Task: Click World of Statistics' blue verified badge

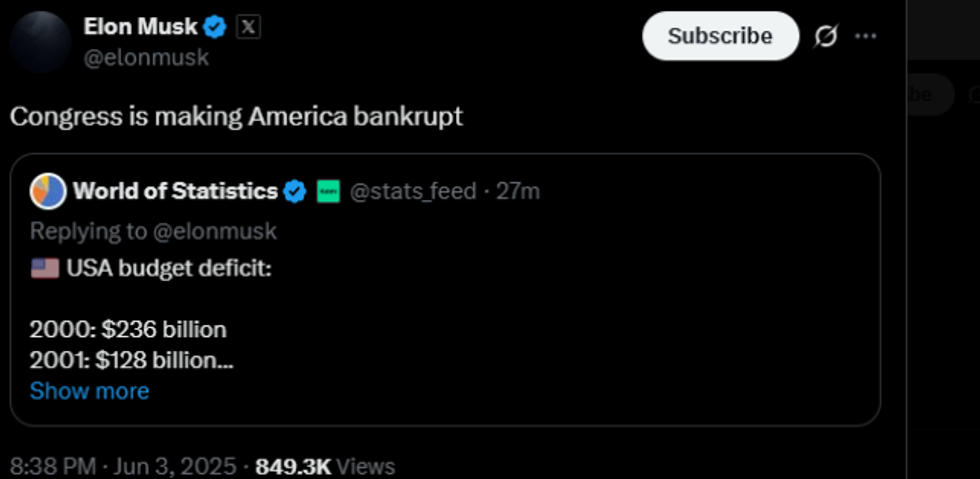Action: click(x=295, y=191)
